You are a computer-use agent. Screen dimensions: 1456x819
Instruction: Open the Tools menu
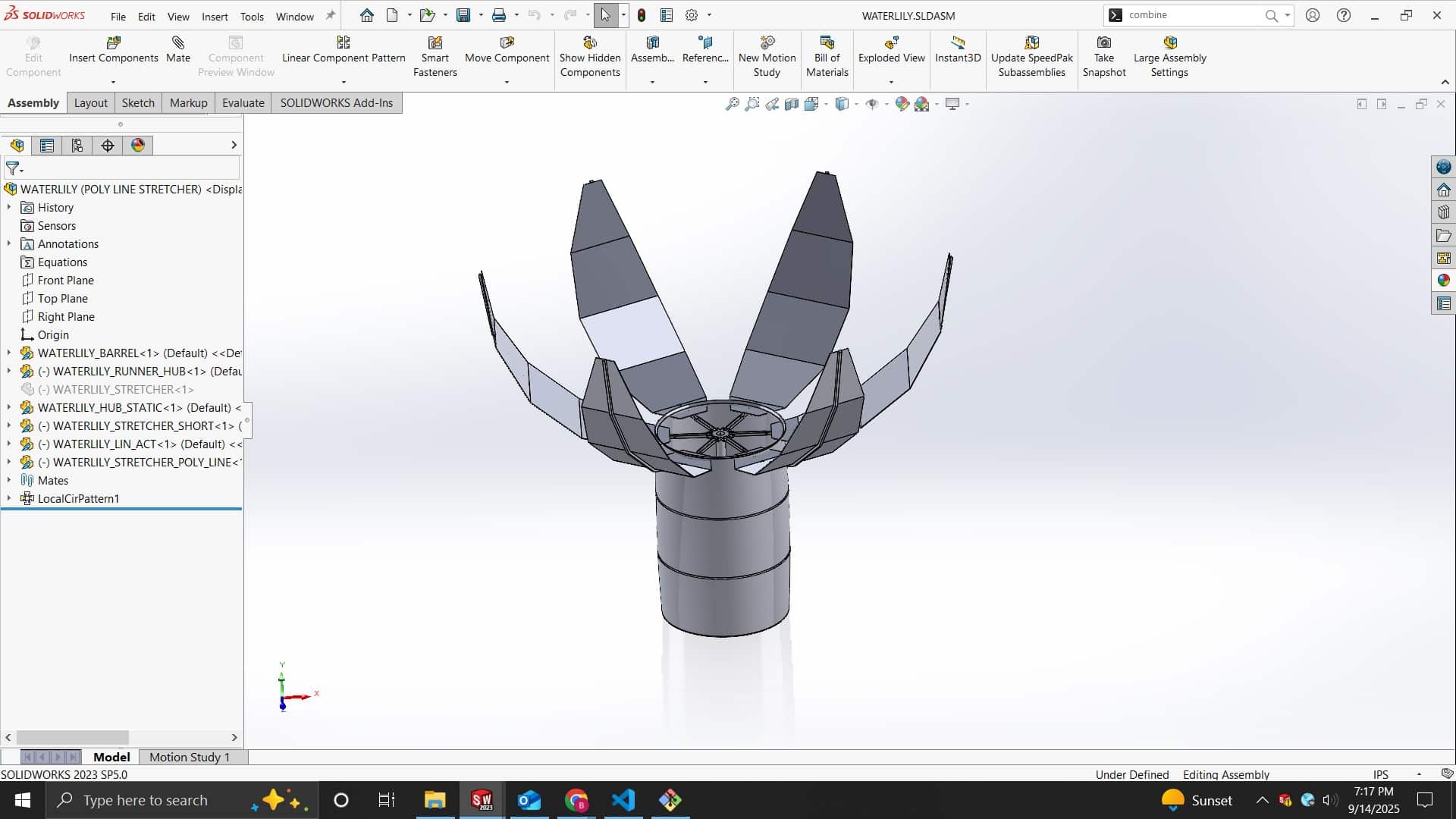click(x=251, y=15)
